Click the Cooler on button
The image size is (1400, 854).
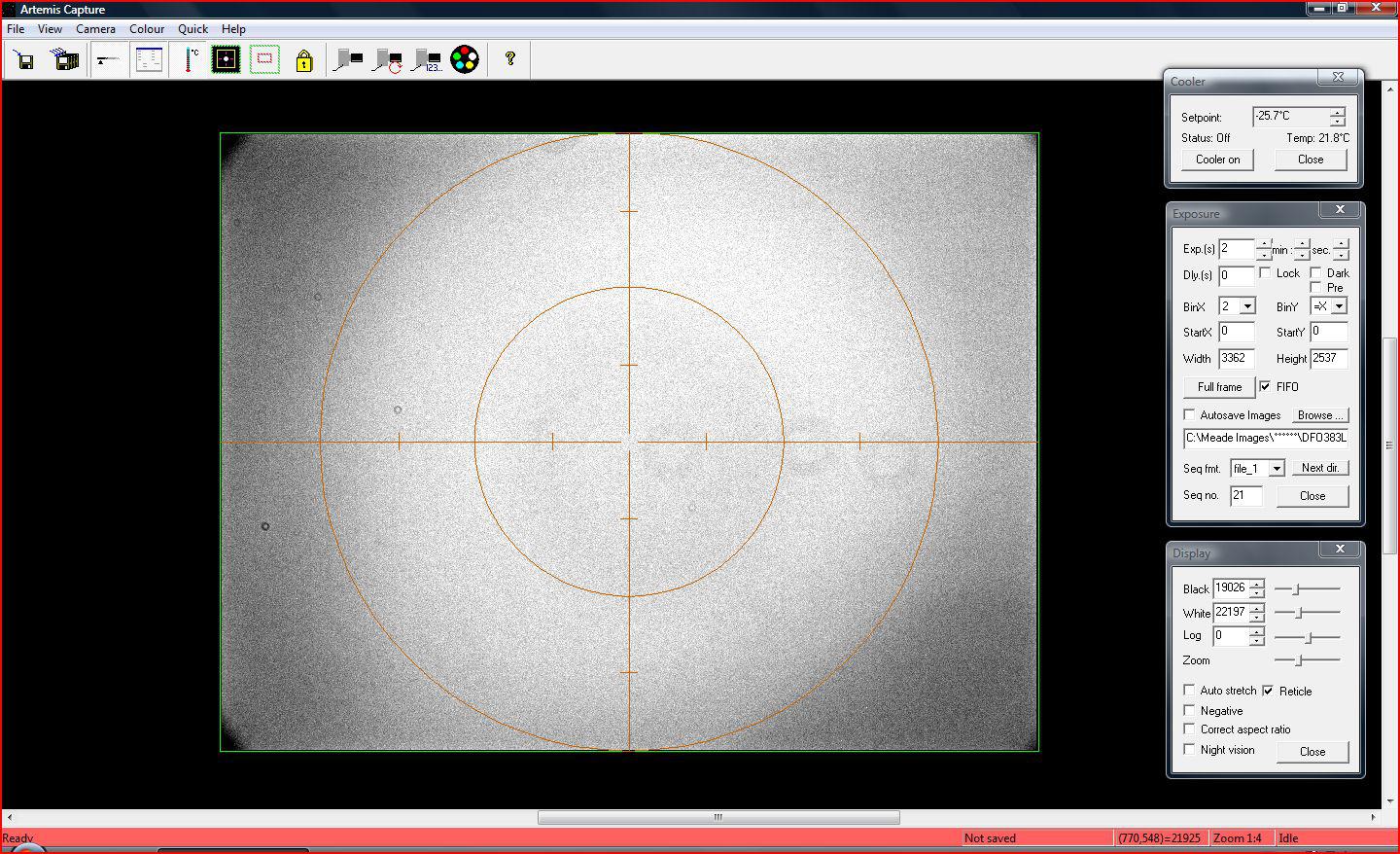(1218, 160)
